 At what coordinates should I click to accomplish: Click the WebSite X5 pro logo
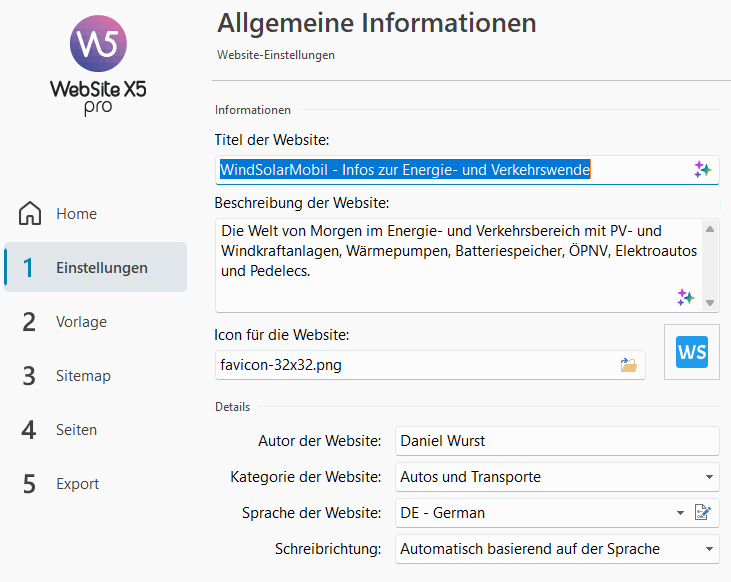pos(98,65)
